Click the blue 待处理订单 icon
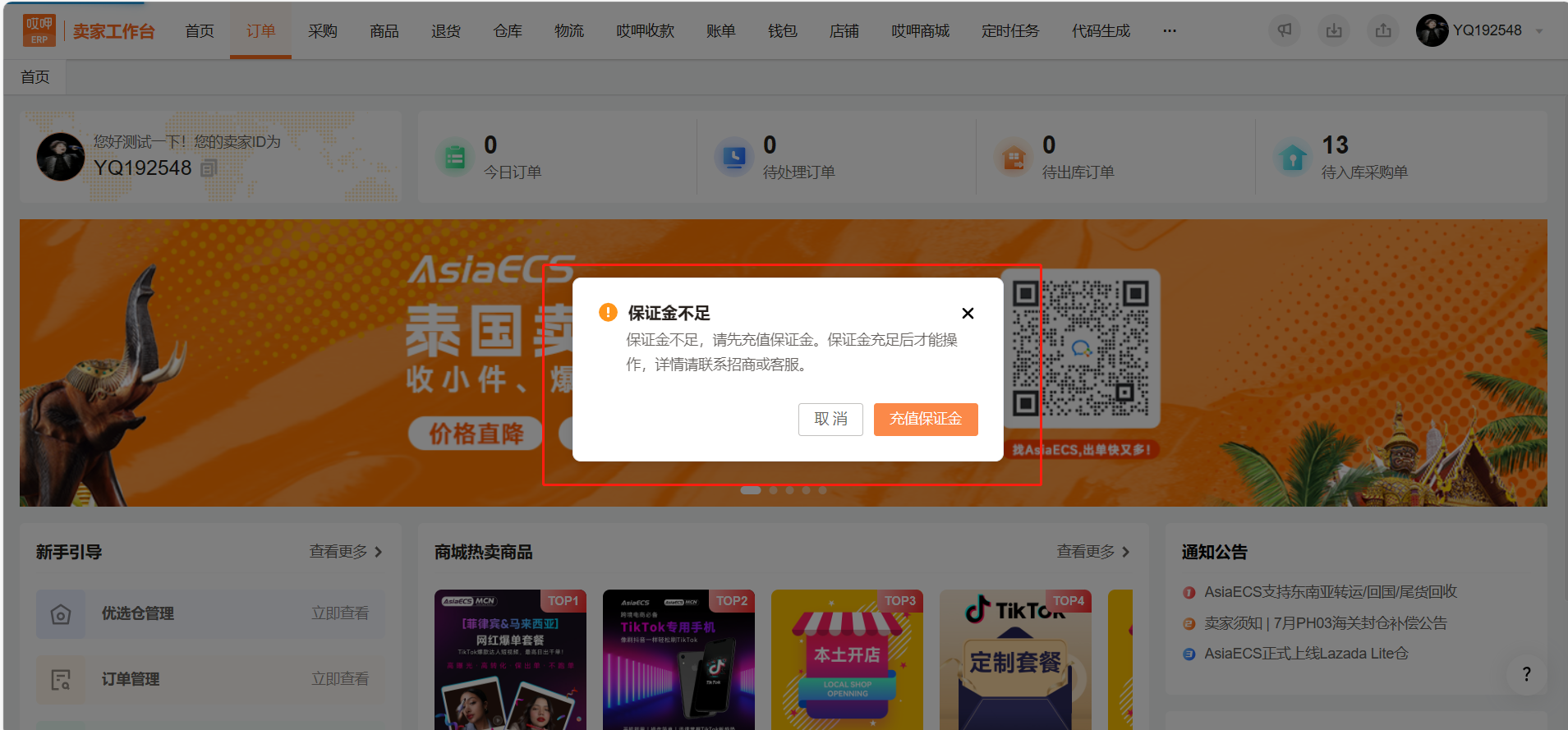Screen dimensions: 1568x730 (733, 157)
